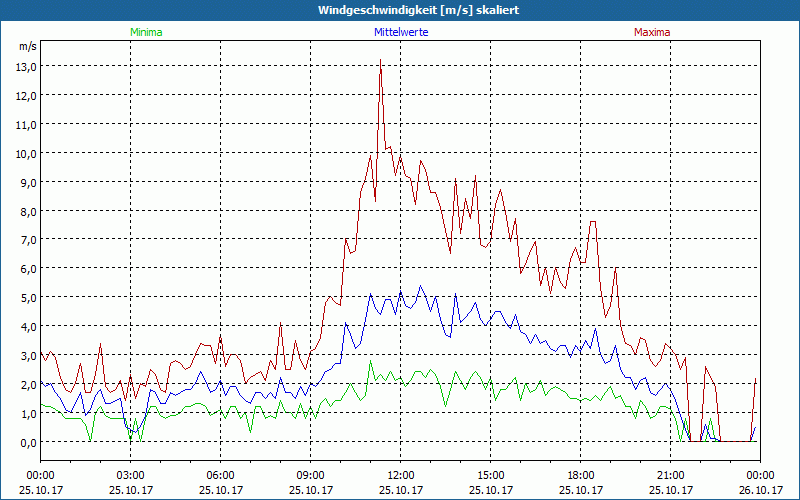Viewport: 800px width, 500px height.
Task: Click the Minima legend label
Action: [146, 32]
